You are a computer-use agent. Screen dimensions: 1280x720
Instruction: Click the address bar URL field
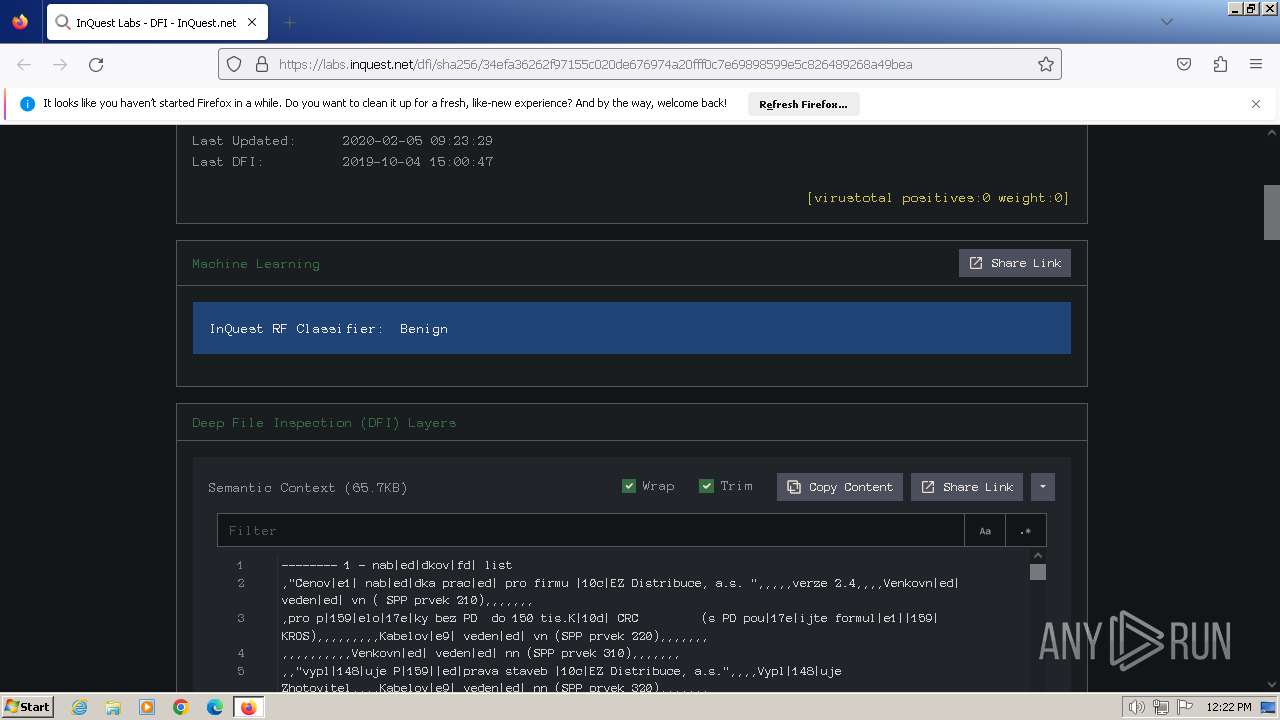(640, 64)
